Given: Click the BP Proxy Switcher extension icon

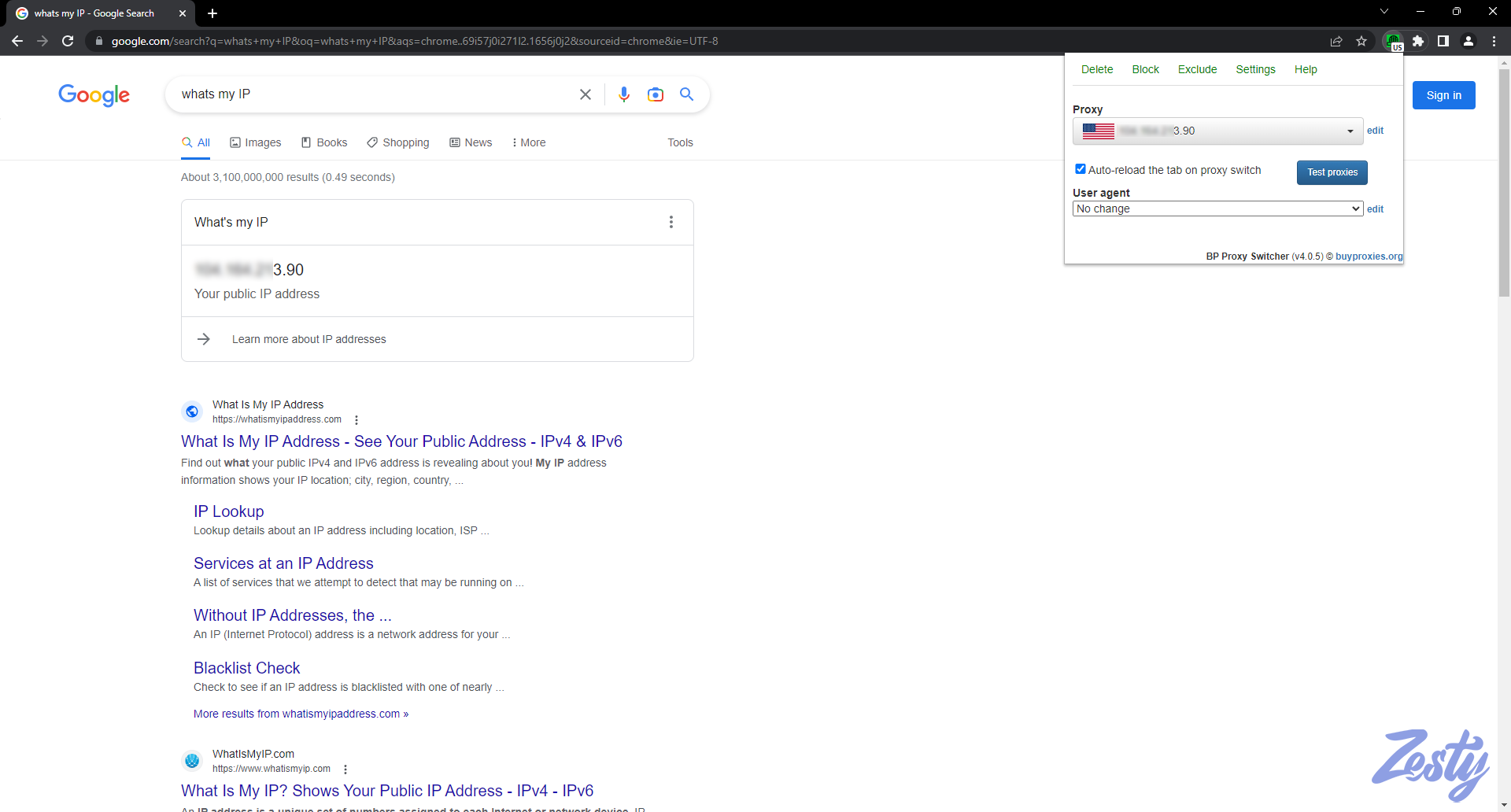Looking at the screenshot, I should (1393, 41).
